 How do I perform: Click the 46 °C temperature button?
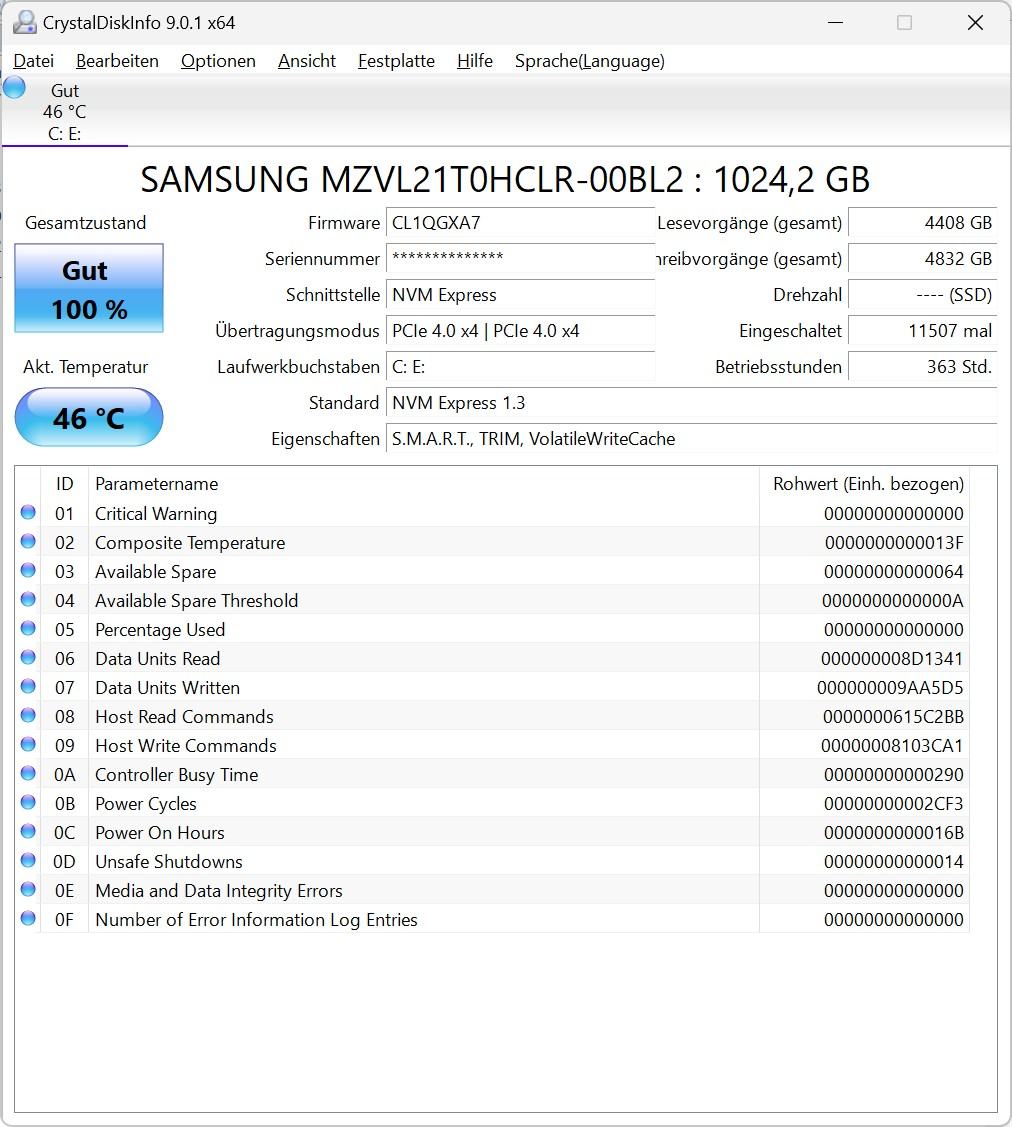(89, 418)
